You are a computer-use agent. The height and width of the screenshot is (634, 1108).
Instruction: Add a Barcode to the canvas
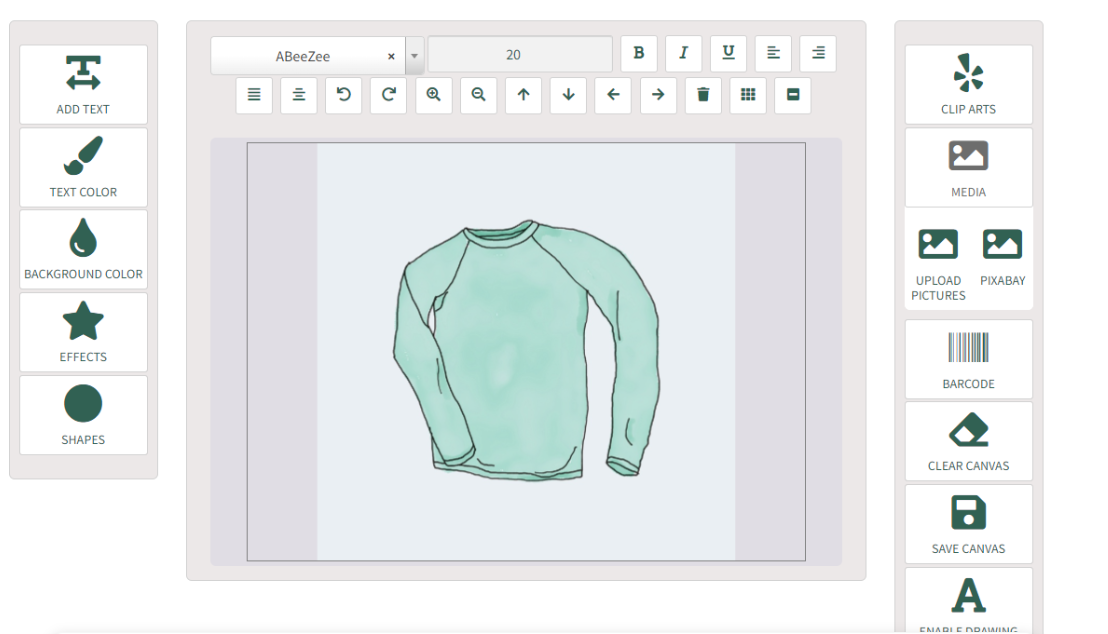[x=968, y=359]
